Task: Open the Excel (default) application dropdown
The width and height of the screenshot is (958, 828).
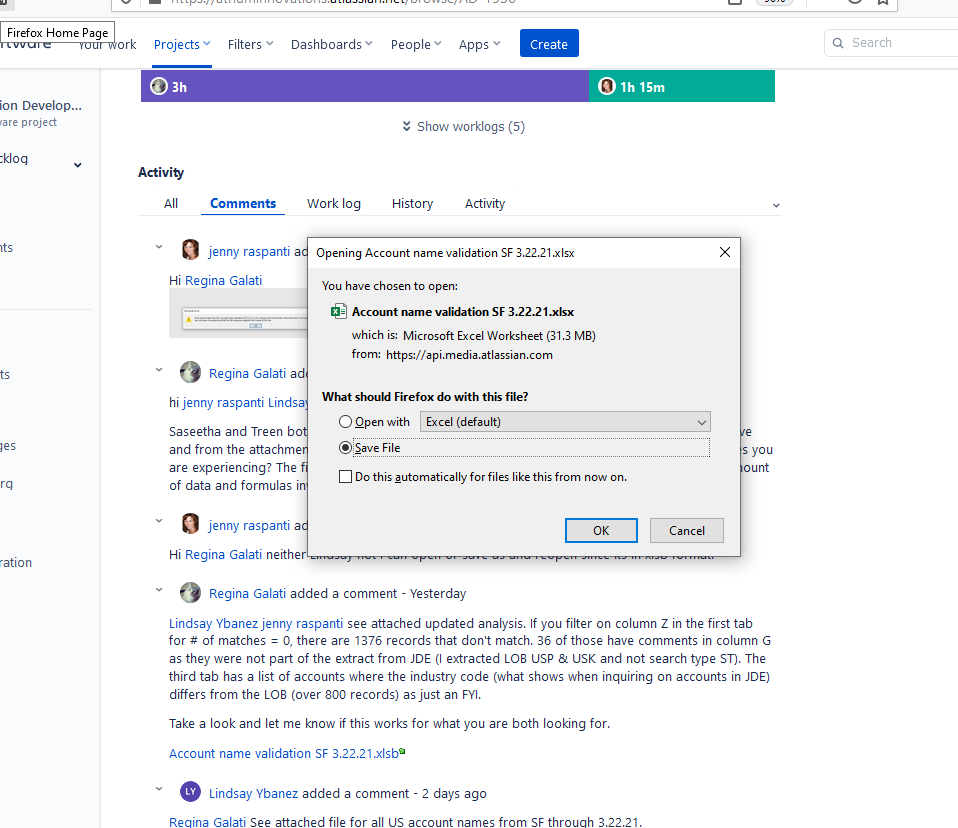Action: [x=565, y=422]
